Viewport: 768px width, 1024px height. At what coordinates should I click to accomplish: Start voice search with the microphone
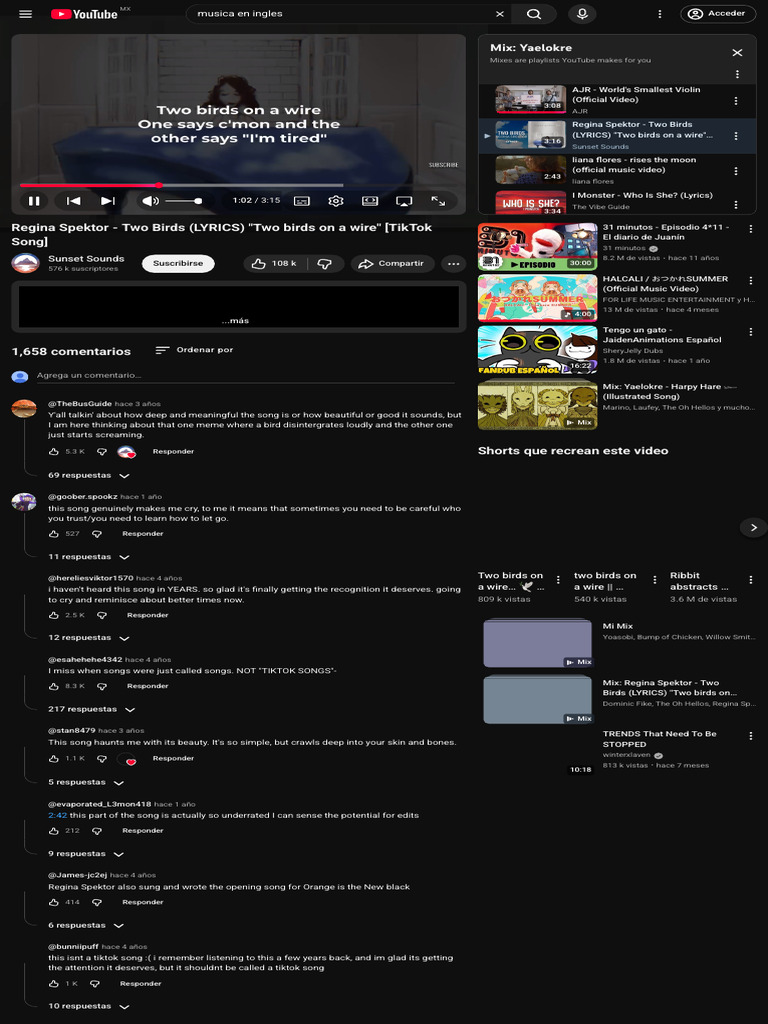point(582,14)
